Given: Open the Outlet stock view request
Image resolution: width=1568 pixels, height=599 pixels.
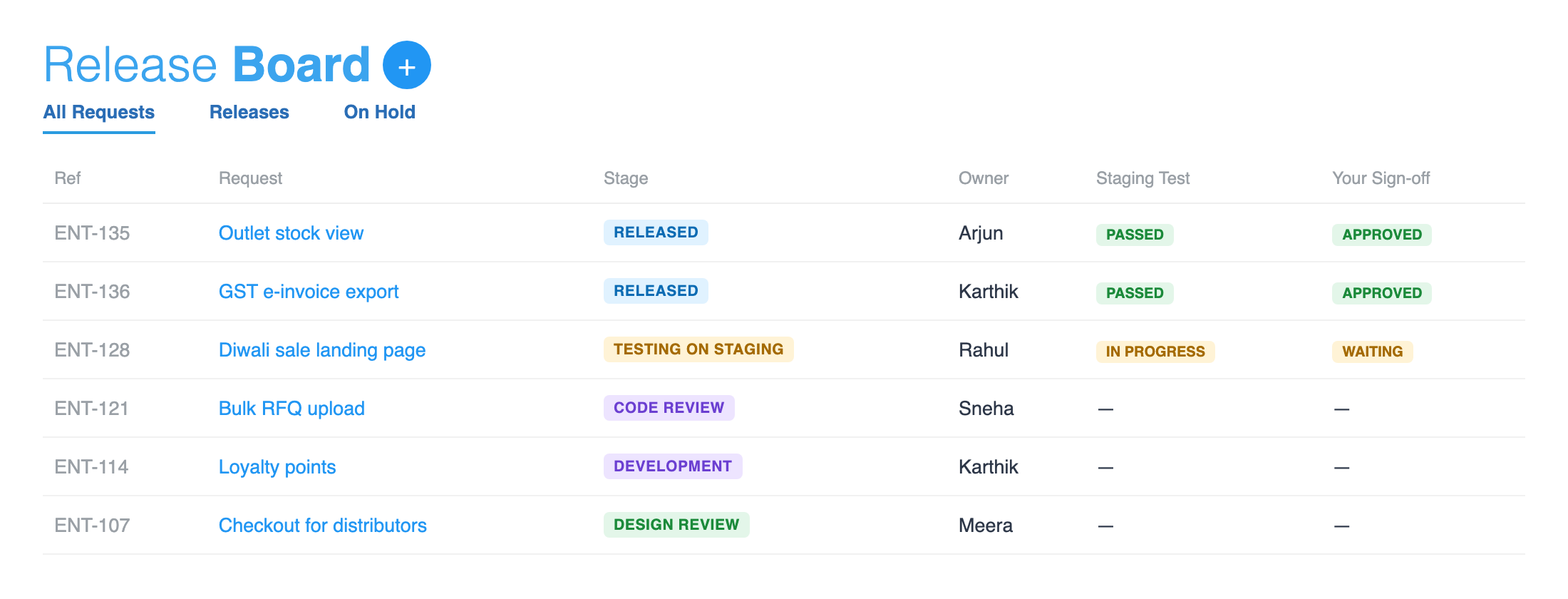Looking at the screenshot, I should [x=291, y=233].
